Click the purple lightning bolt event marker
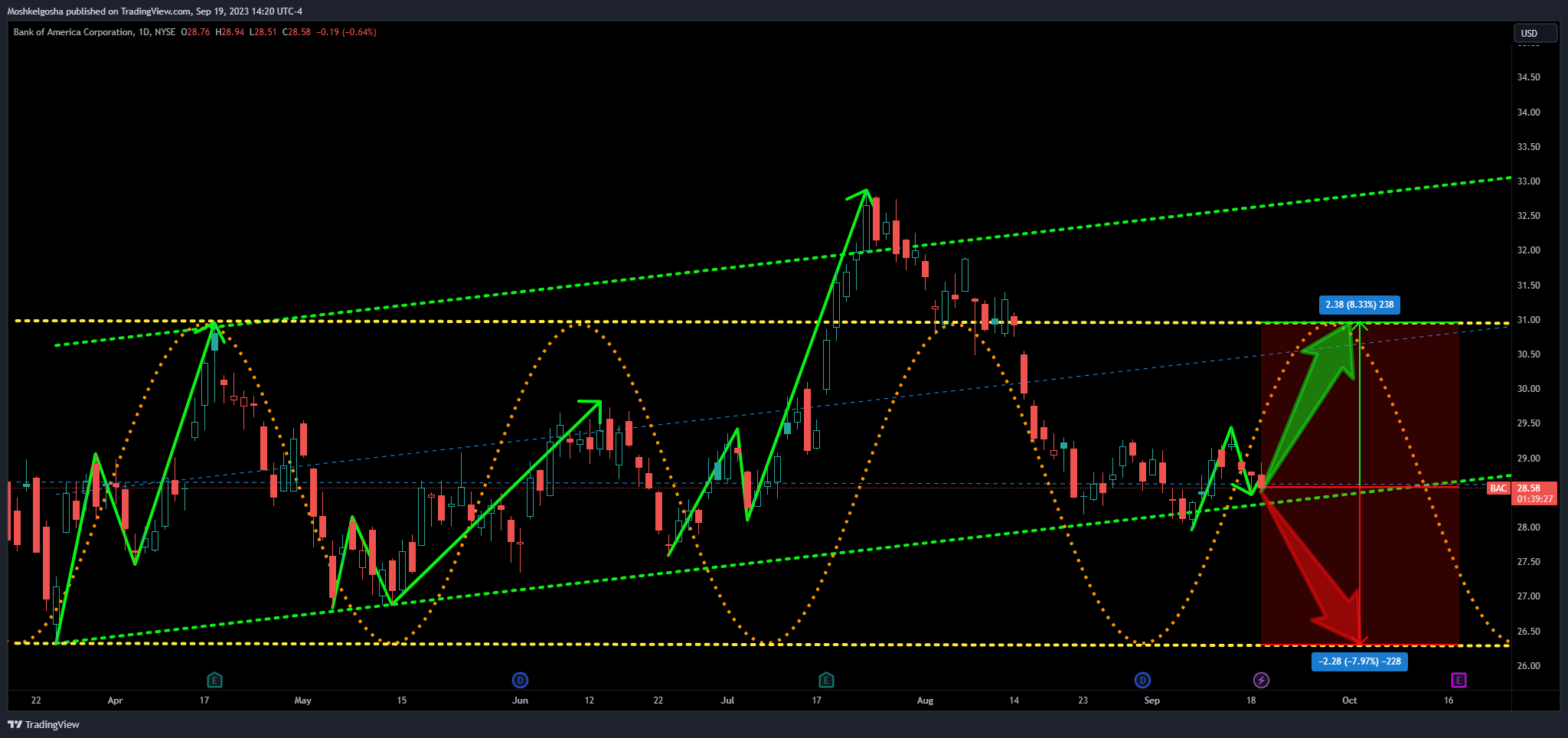 point(1261,680)
